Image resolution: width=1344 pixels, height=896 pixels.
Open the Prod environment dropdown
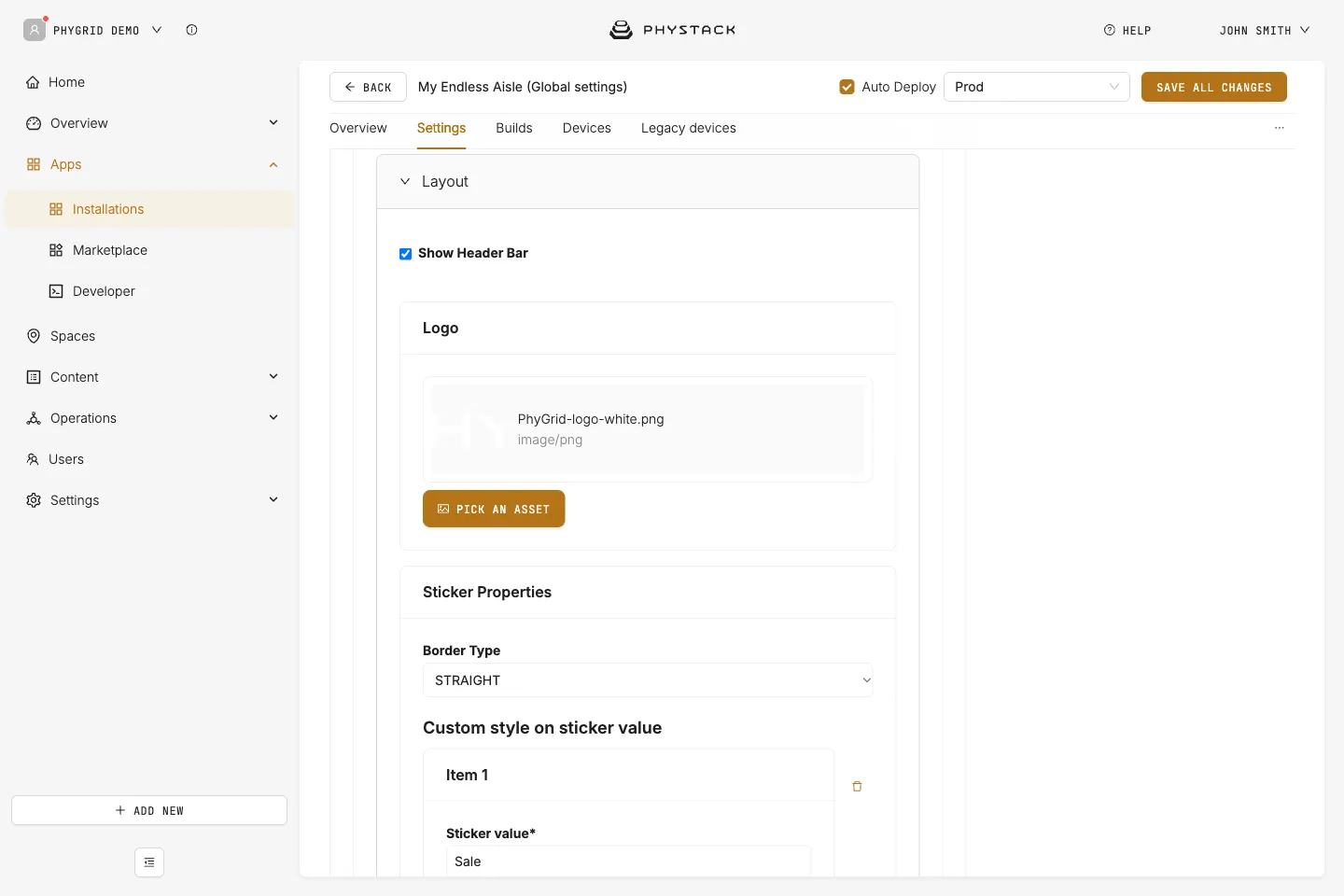[1036, 87]
